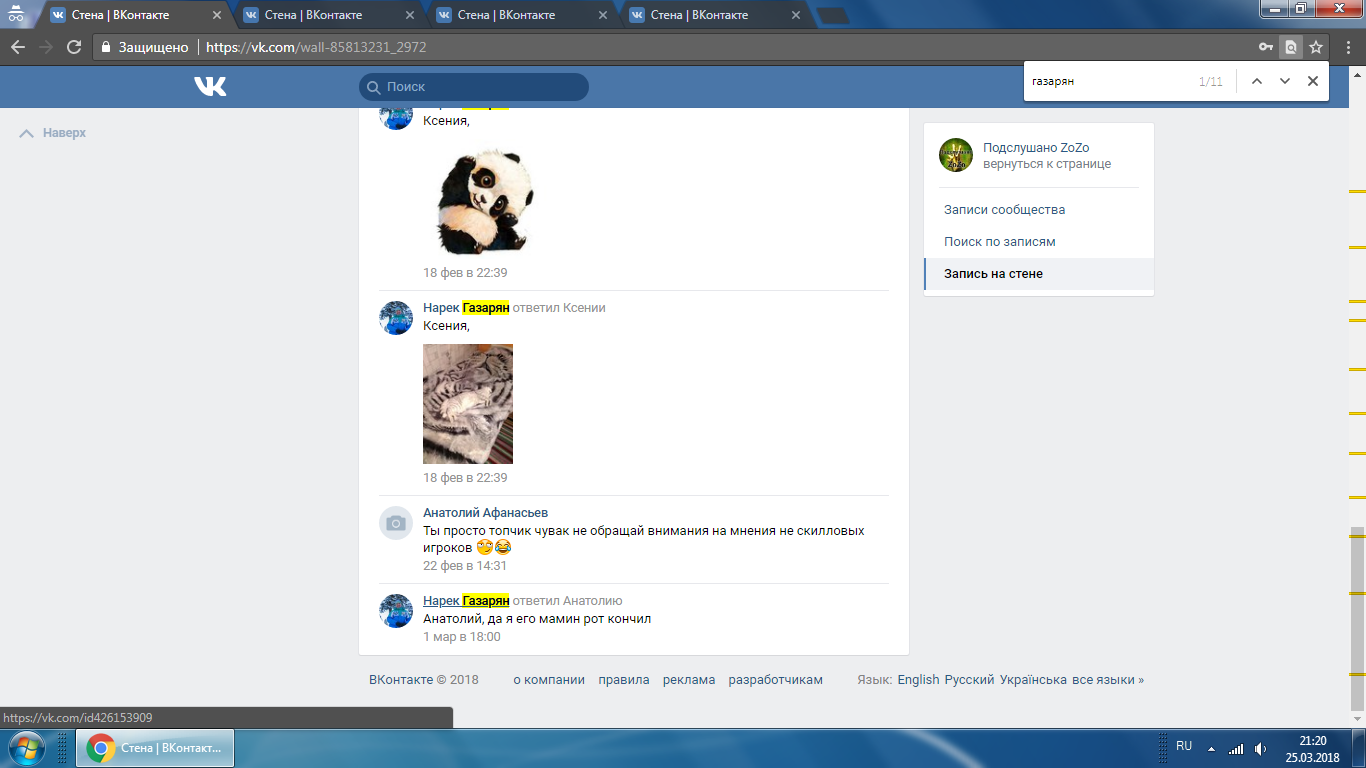Reload the page with the refresh icon

[73, 47]
